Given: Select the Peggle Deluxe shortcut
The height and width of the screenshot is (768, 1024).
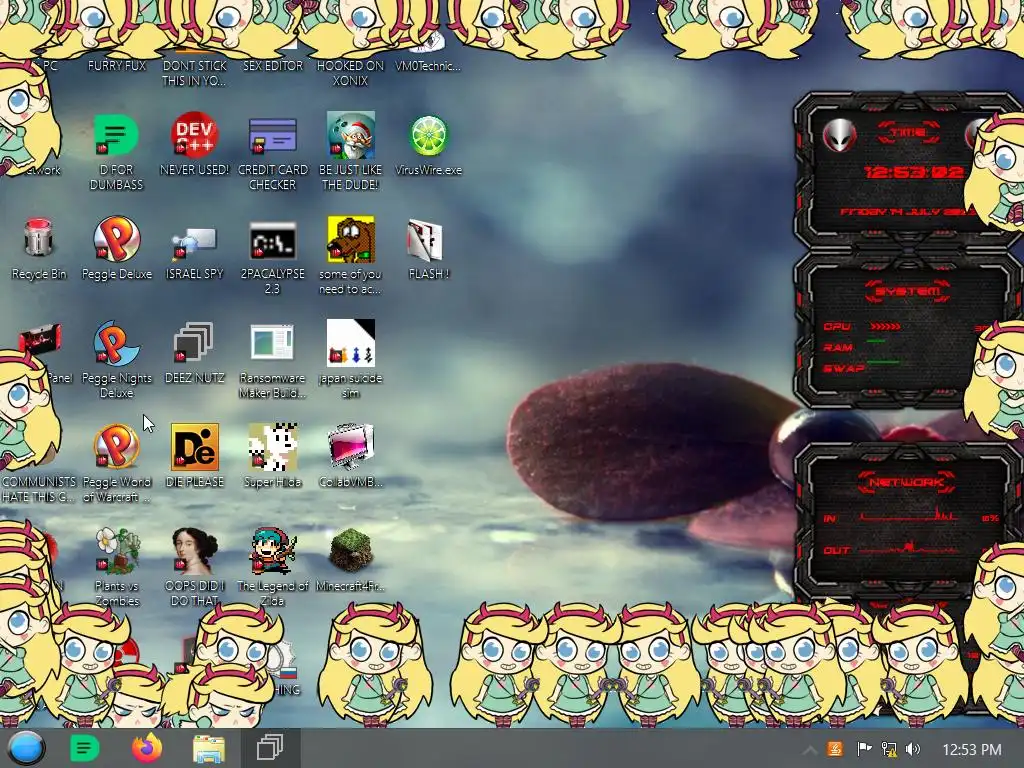Looking at the screenshot, I should tap(116, 239).
